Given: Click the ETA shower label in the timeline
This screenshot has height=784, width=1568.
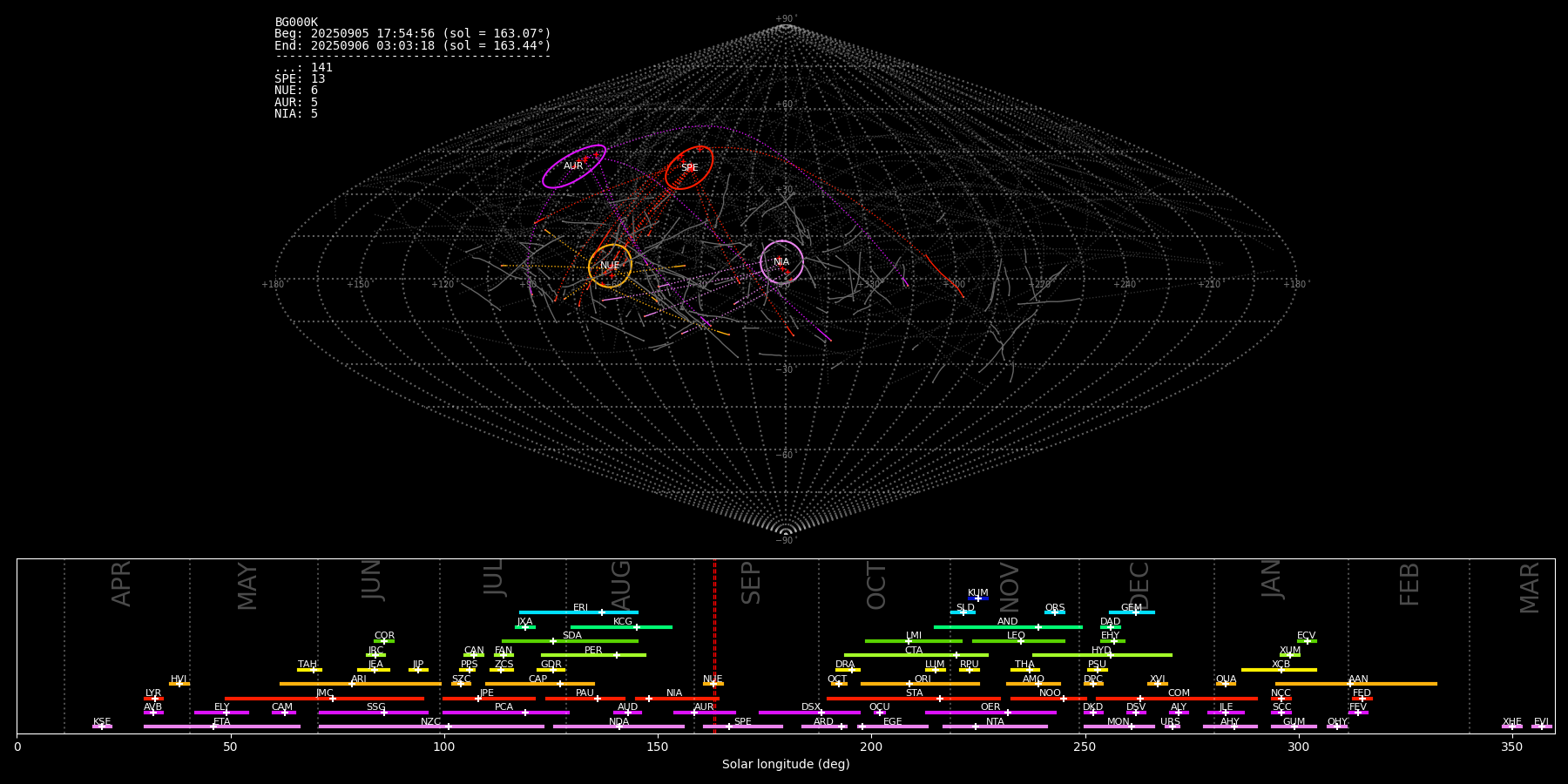Looking at the screenshot, I should 222,722.
